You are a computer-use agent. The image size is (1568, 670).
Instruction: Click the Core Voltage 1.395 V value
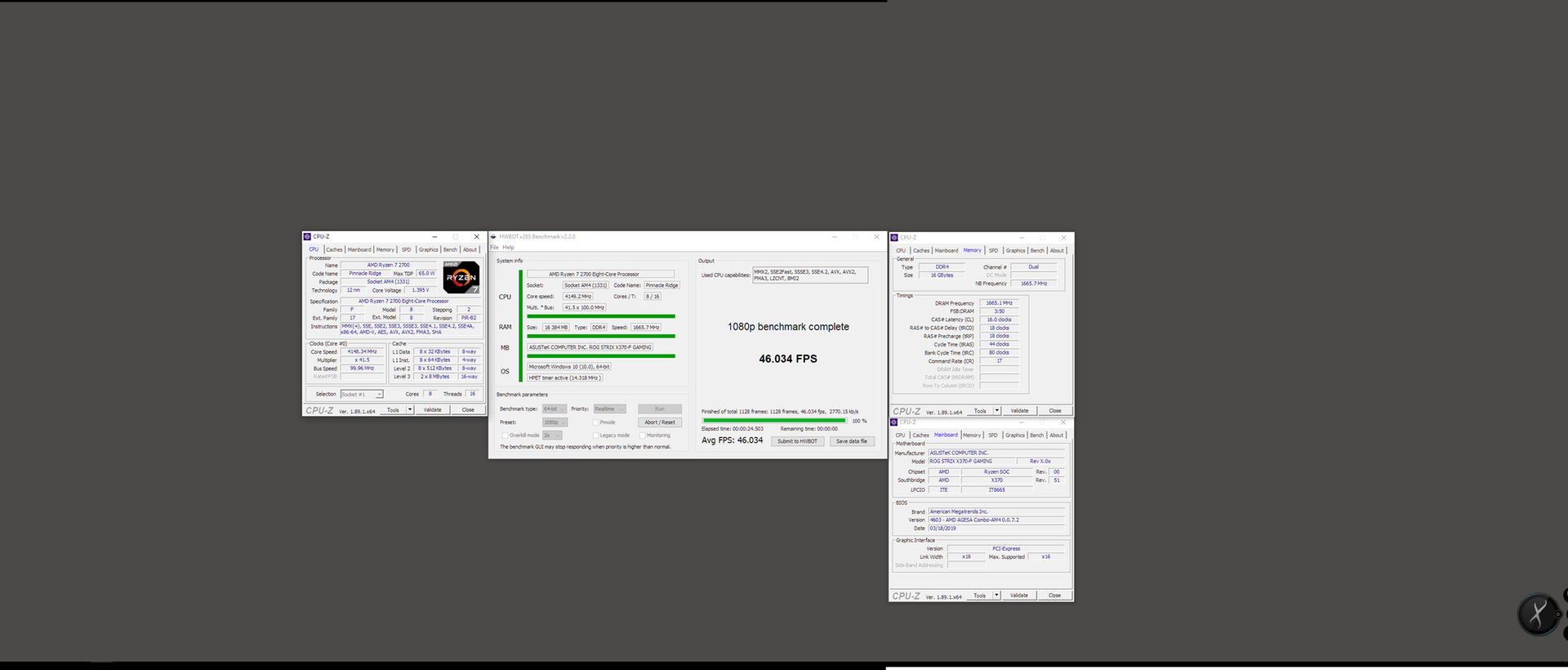(x=421, y=290)
